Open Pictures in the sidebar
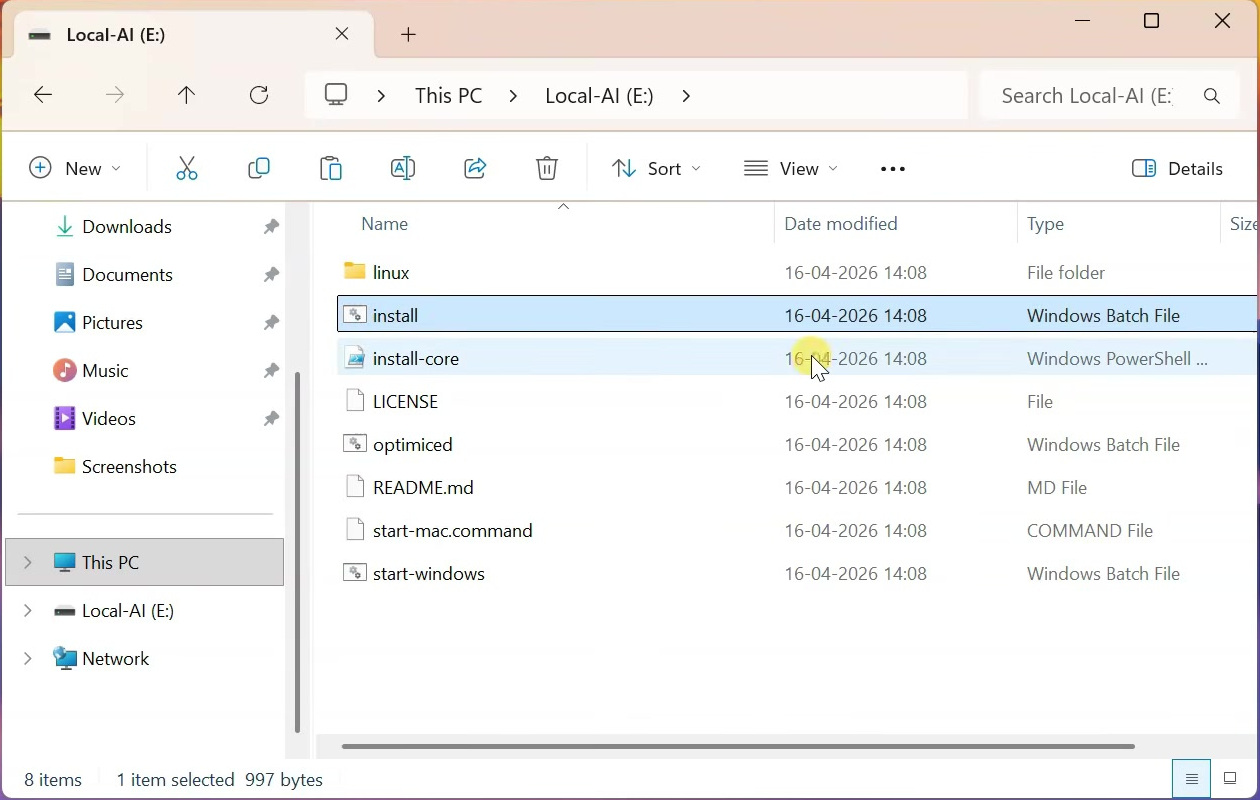This screenshot has width=1260, height=800. [112, 323]
